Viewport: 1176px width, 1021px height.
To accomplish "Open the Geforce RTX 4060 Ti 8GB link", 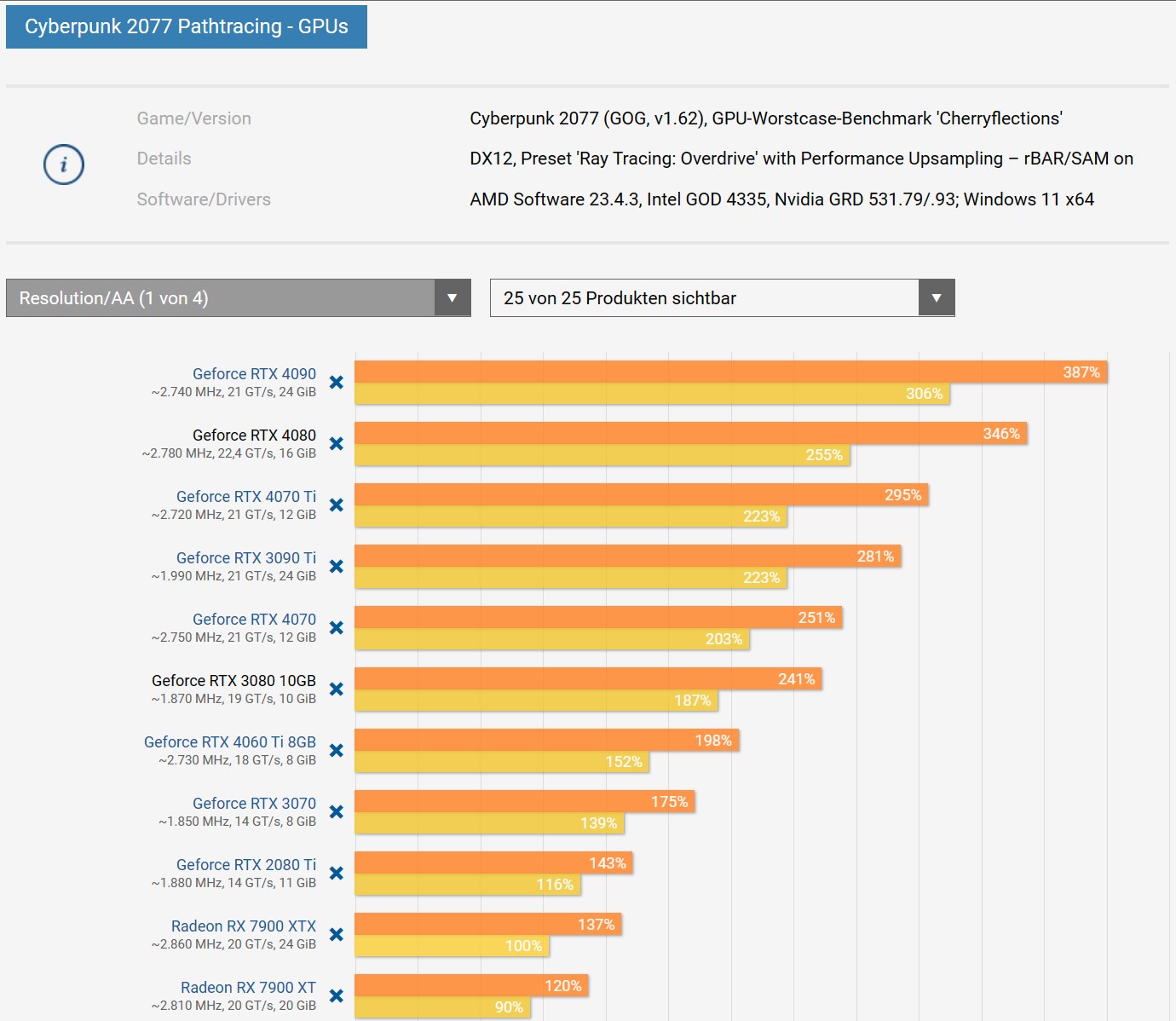I will 230,742.
